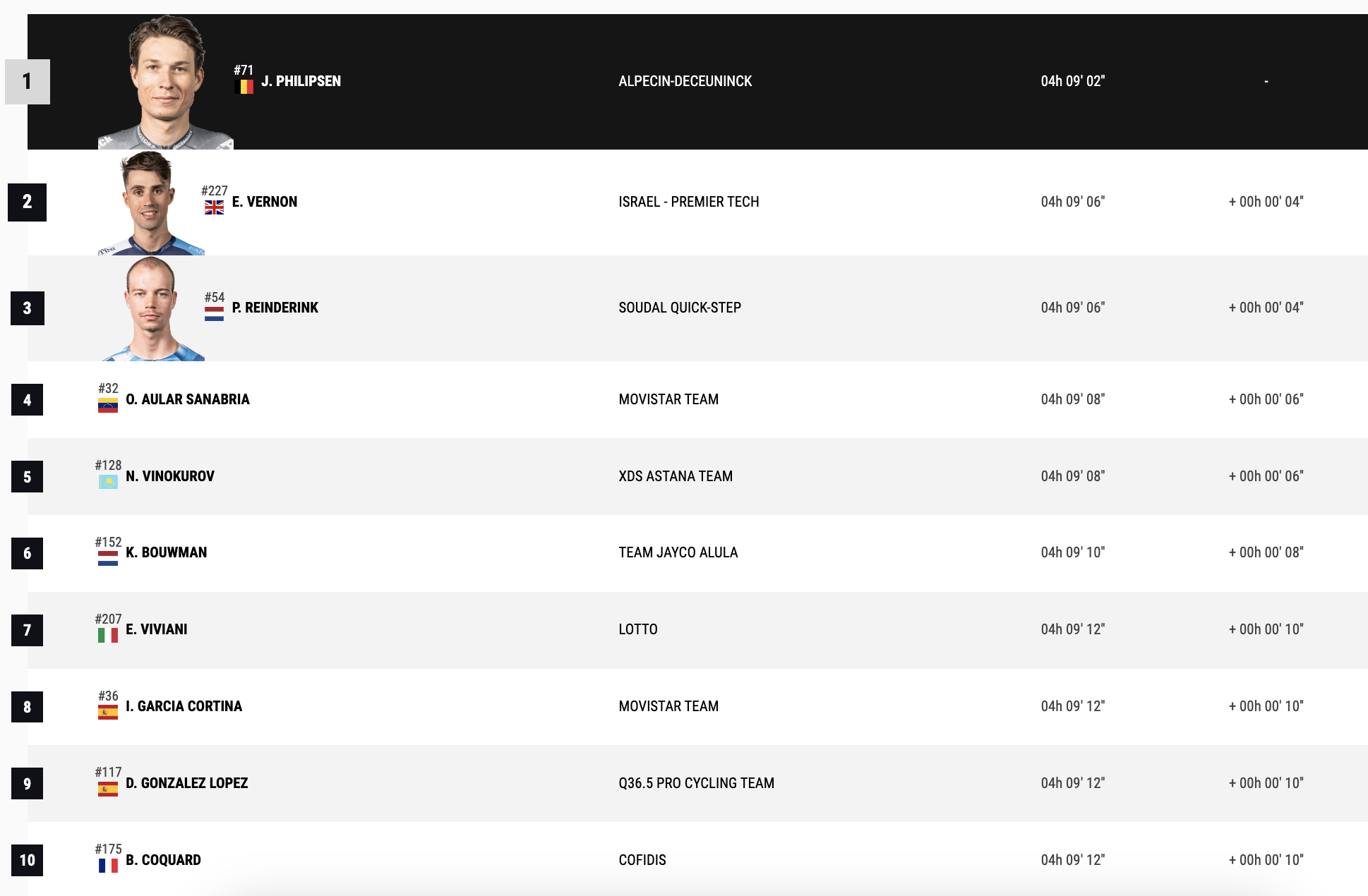Screen dimensions: 1368x896
Task: Click the UK flag next to E. Vernon
Action: point(214,207)
